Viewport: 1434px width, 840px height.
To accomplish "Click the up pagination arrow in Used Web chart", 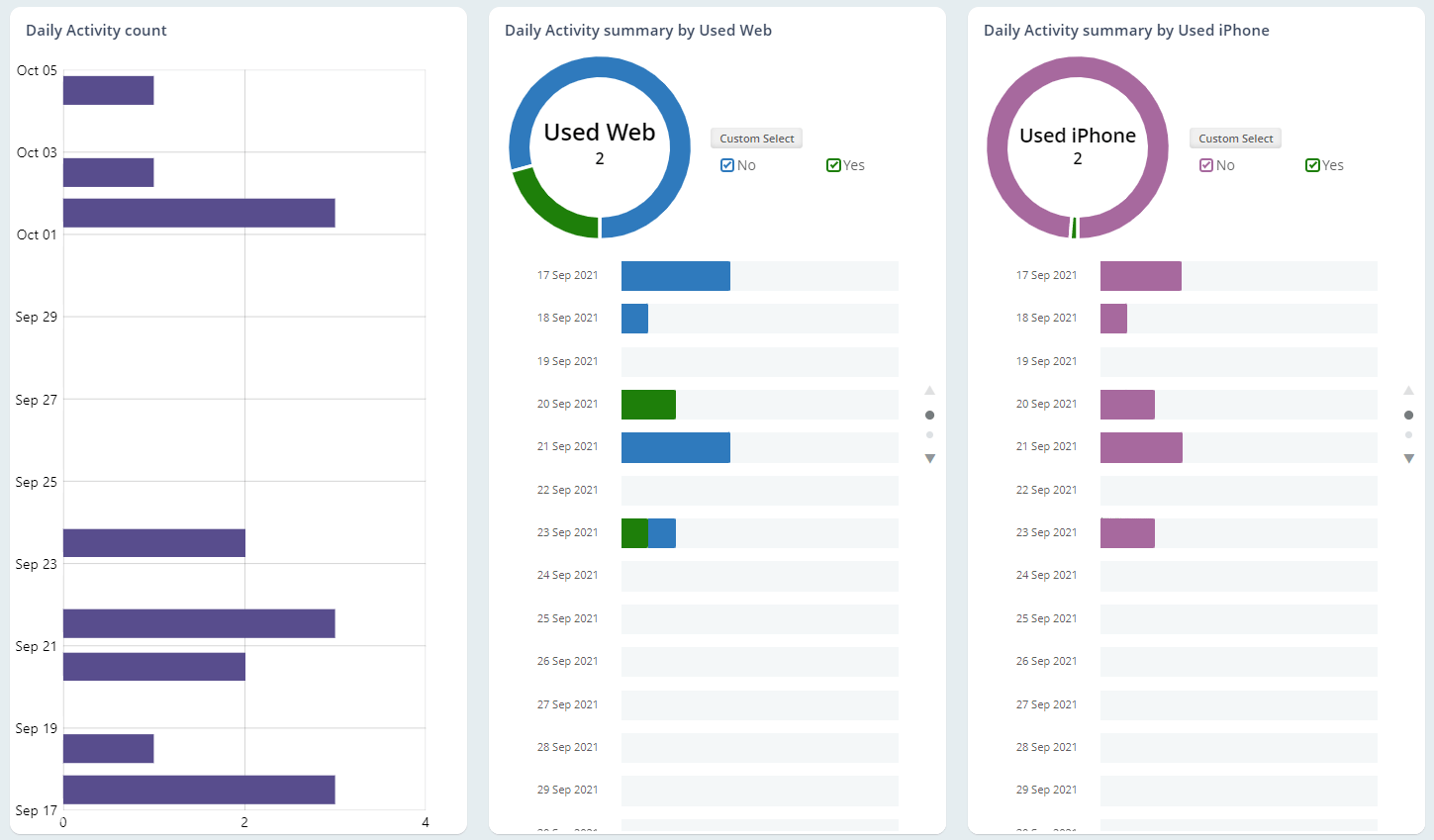I will [x=929, y=390].
